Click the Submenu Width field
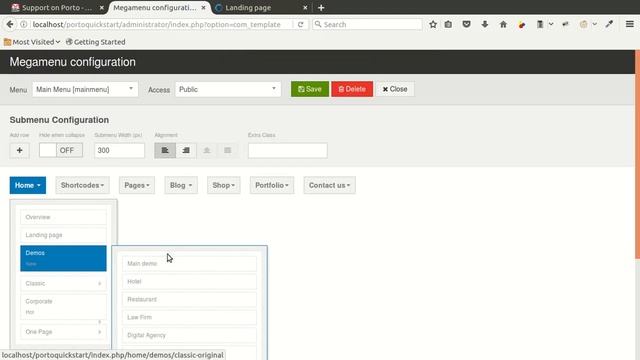Image resolution: width=640 pixels, height=360 pixels. pos(120,150)
